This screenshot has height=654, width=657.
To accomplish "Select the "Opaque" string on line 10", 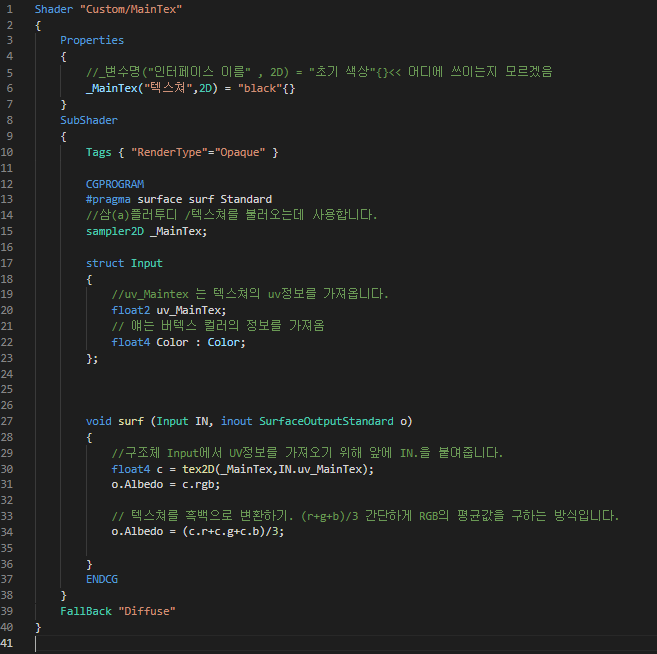I will click(240, 152).
